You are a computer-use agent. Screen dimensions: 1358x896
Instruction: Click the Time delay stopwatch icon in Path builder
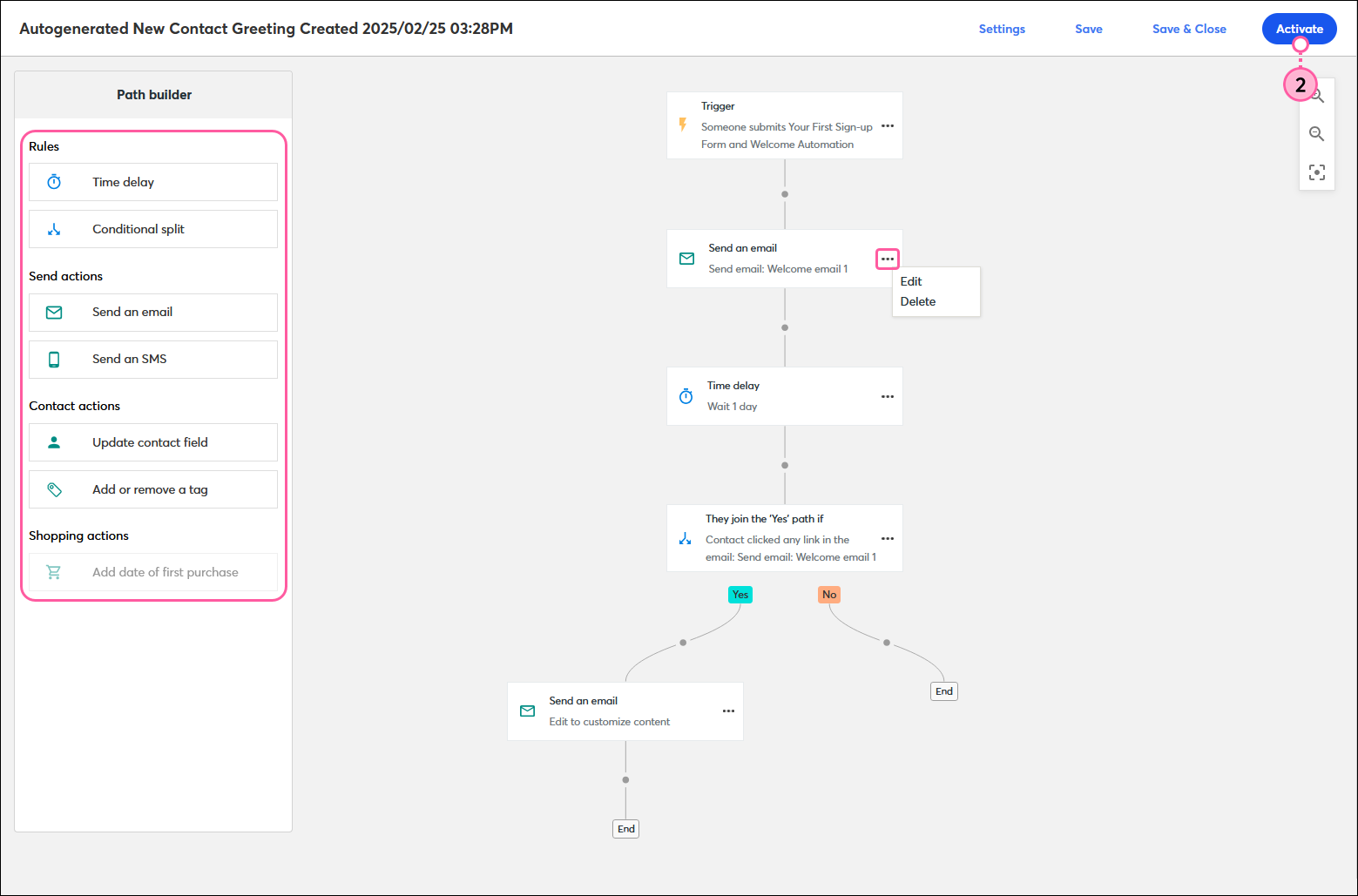pyautogui.click(x=54, y=182)
